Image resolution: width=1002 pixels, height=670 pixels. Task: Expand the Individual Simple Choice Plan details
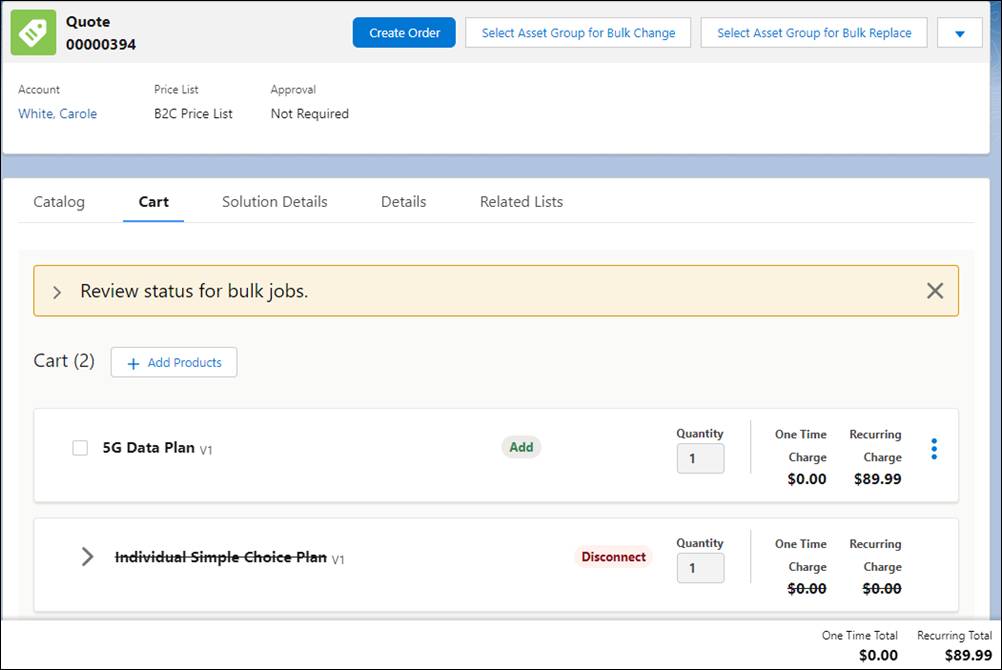87,557
